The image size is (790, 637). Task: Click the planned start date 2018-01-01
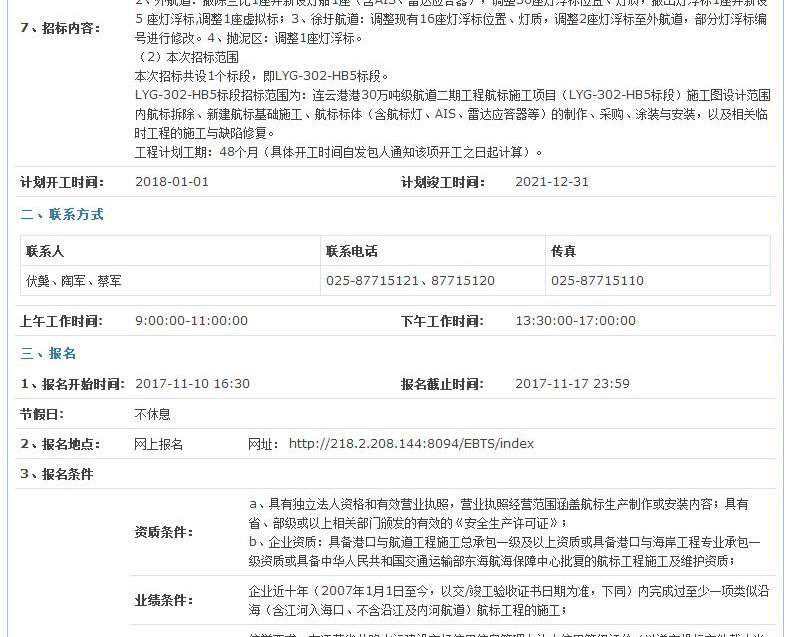click(x=172, y=182)
